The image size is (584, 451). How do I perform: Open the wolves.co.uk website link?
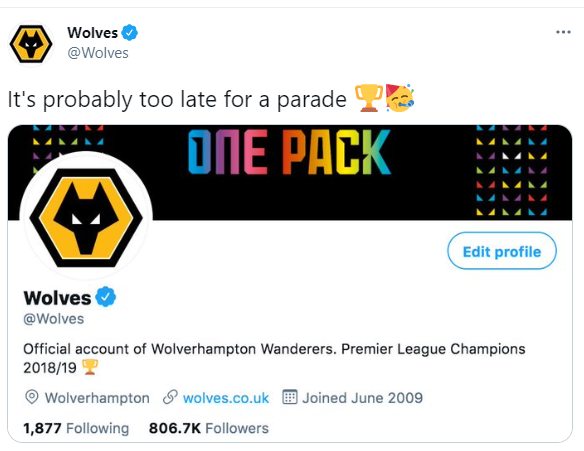click(x=226, y=398)
